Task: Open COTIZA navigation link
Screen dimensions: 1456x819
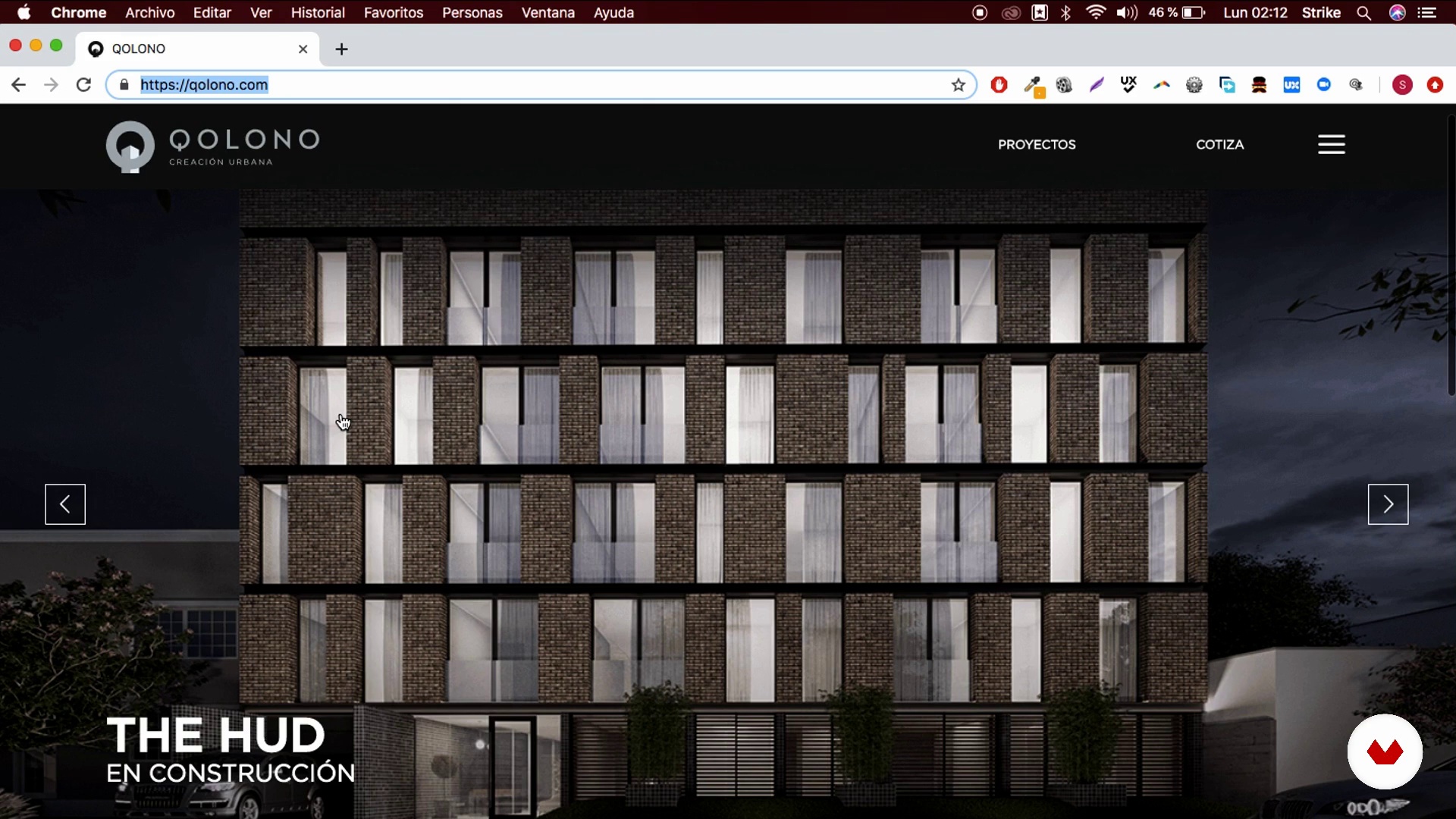Action: tap(1219, 144)
